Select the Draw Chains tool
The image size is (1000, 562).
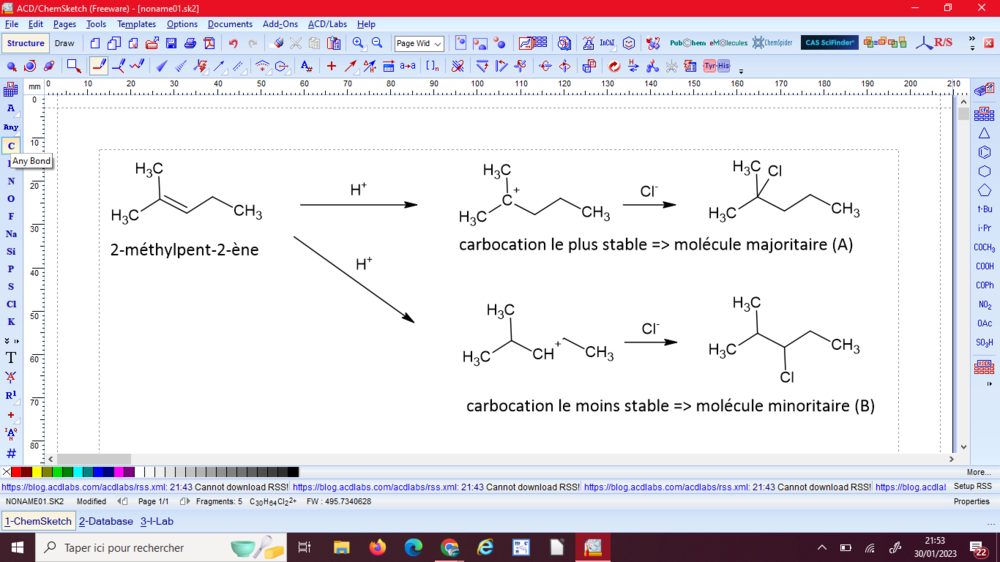click(137, 66)
